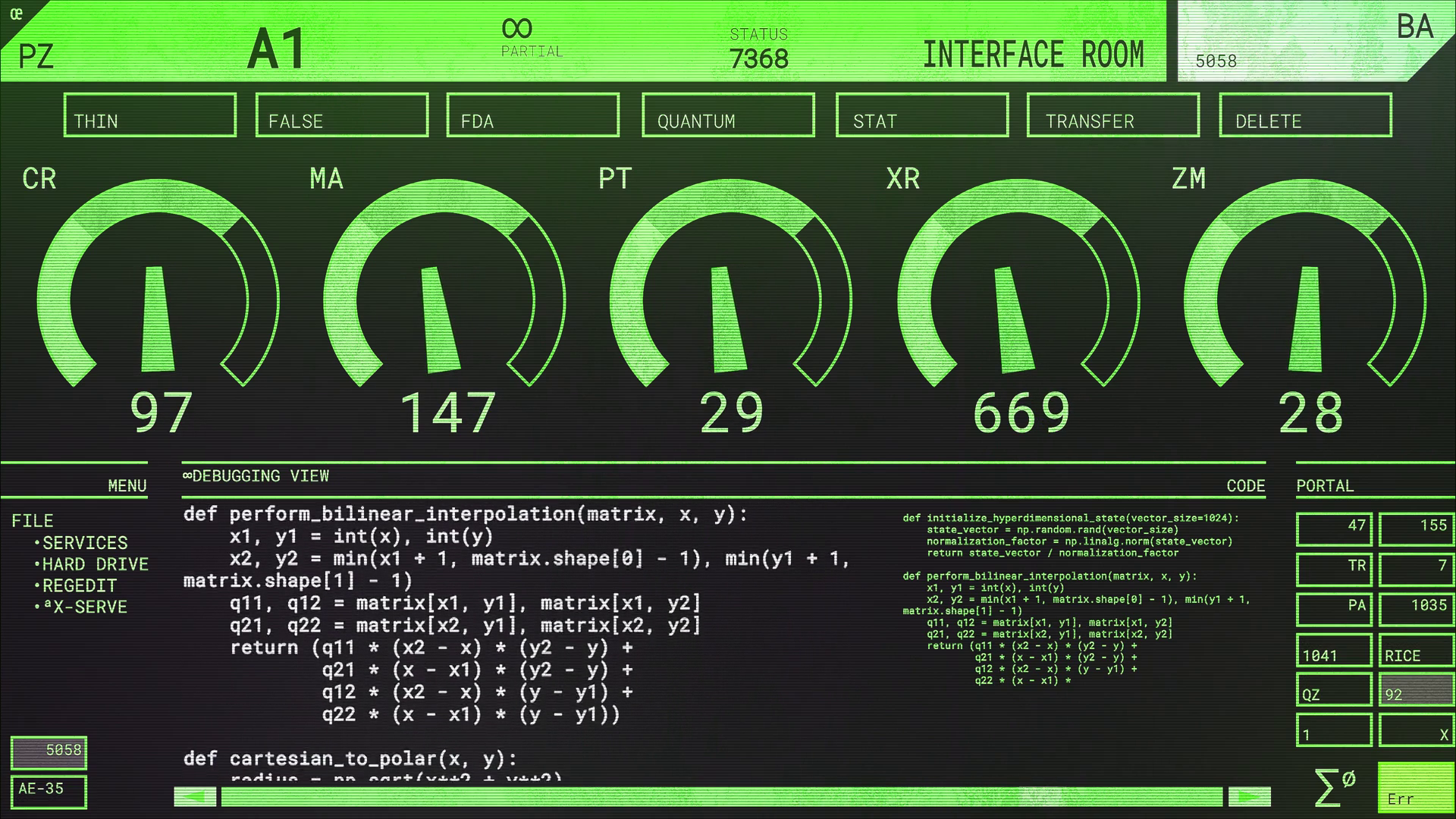Click the horizontal code scrollbar track
Screen dimensions: 1456x819
point(720,796)
